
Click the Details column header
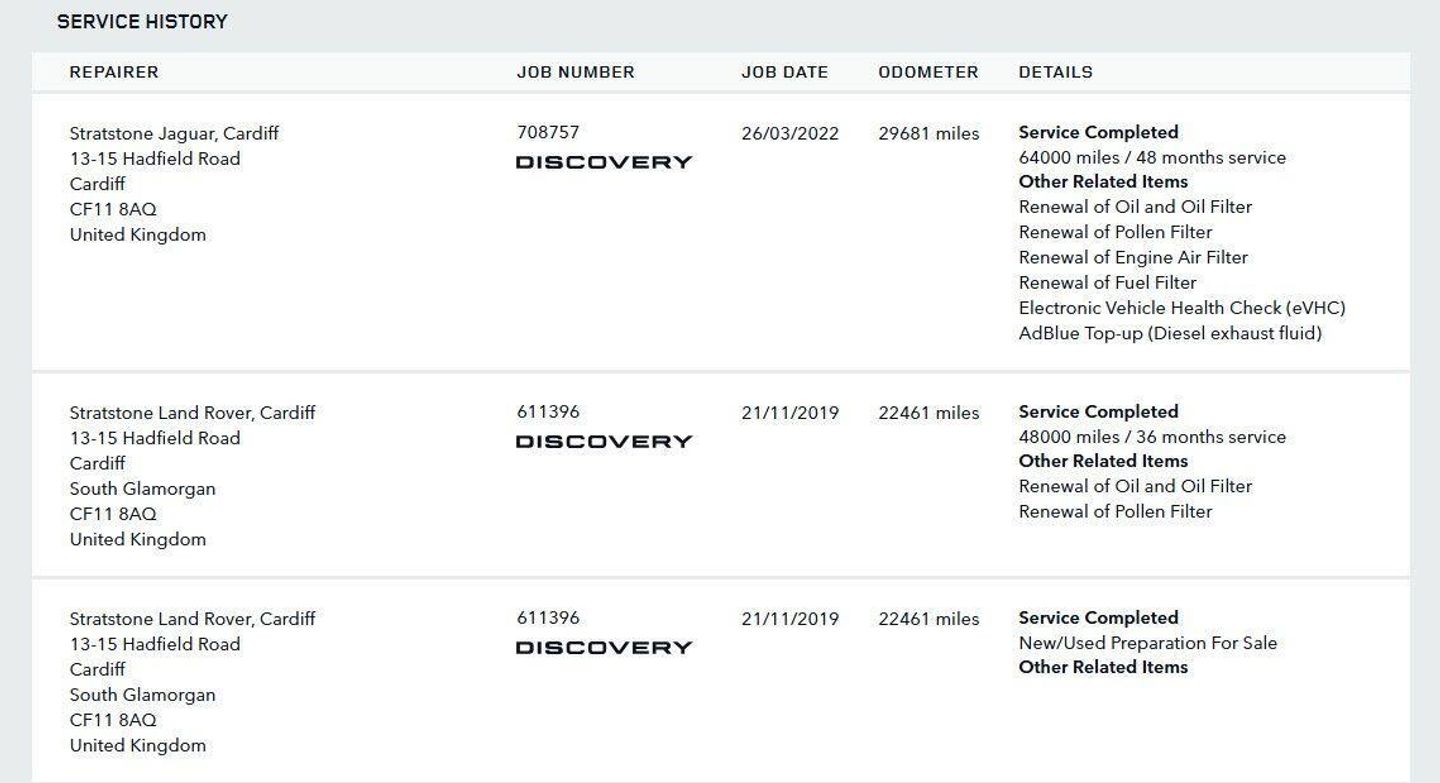pyautogui.click(x=1055, y=72)
